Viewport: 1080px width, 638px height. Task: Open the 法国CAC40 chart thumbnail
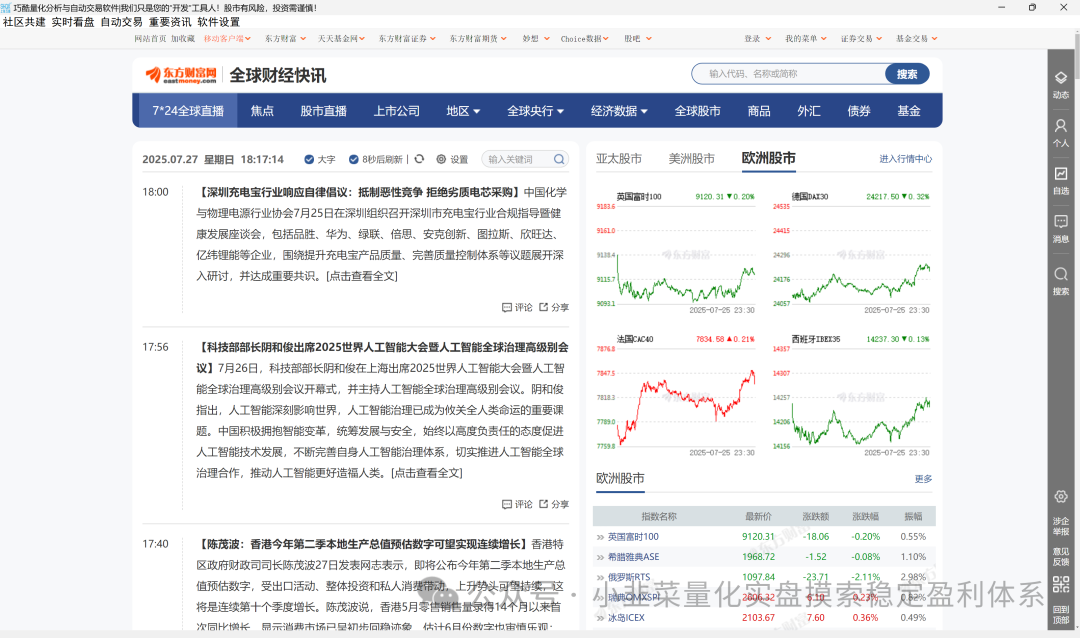pos(676,395)
